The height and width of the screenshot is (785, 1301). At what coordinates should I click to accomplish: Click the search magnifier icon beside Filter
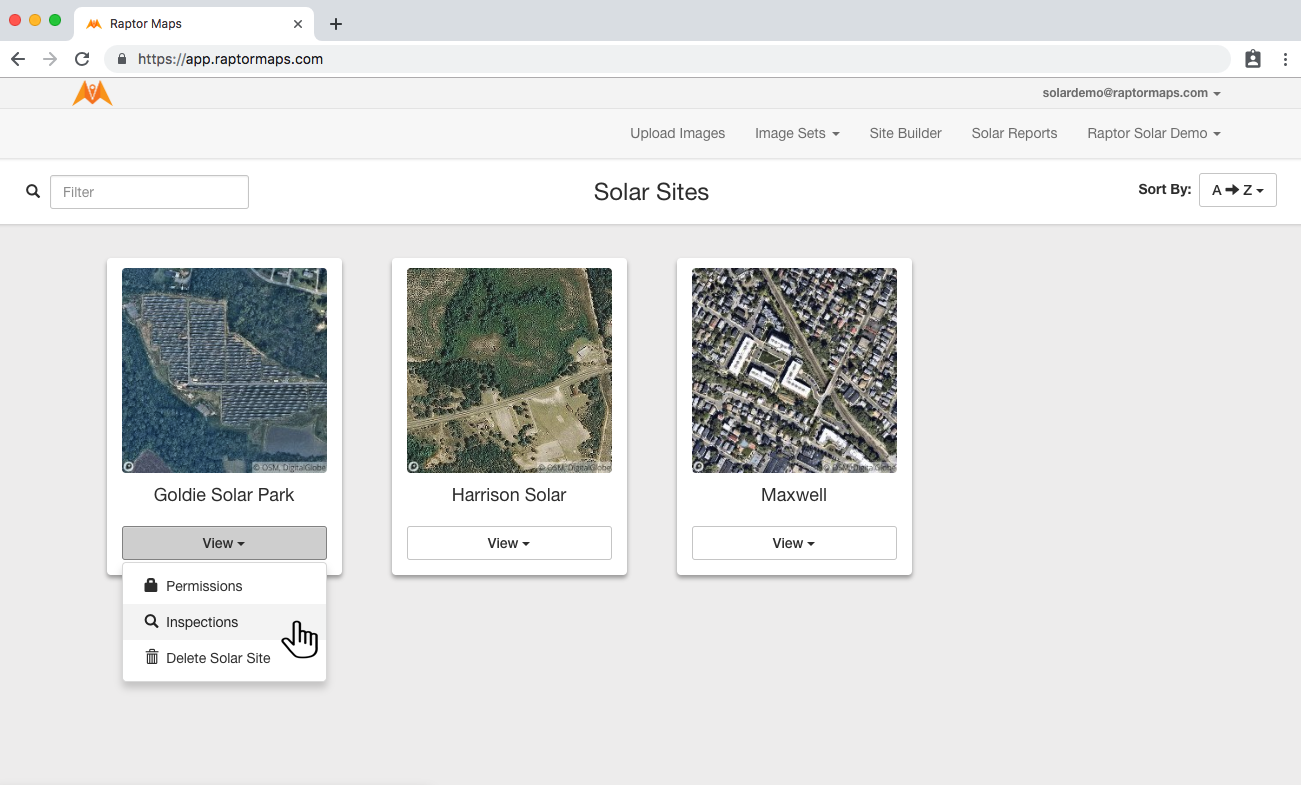33,192
